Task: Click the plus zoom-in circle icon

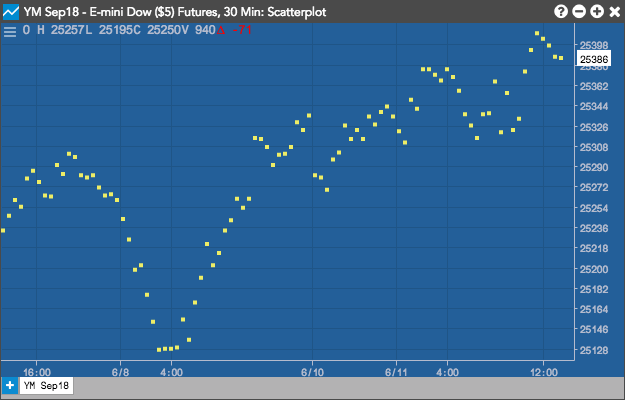Action: (597, 12)
